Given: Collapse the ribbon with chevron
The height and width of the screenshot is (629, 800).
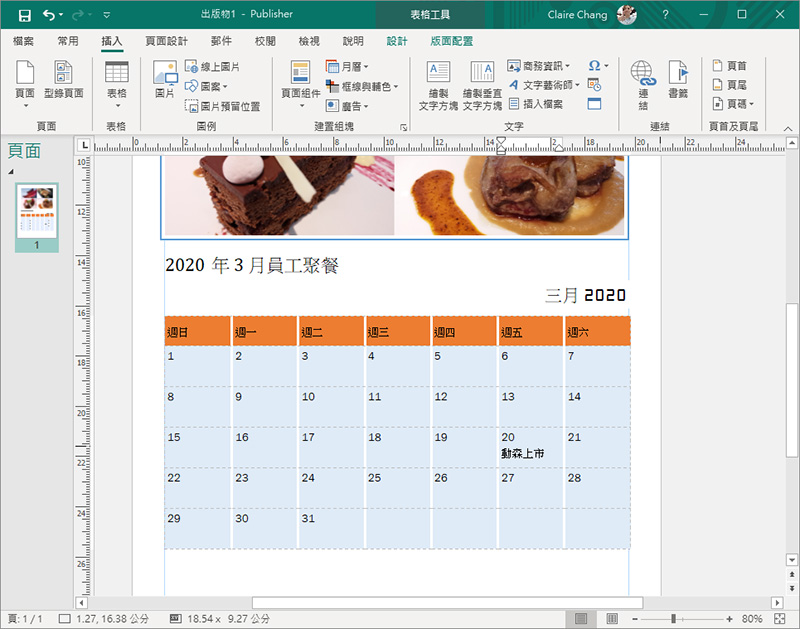Looking at the screenshot, I should (788, 129).
